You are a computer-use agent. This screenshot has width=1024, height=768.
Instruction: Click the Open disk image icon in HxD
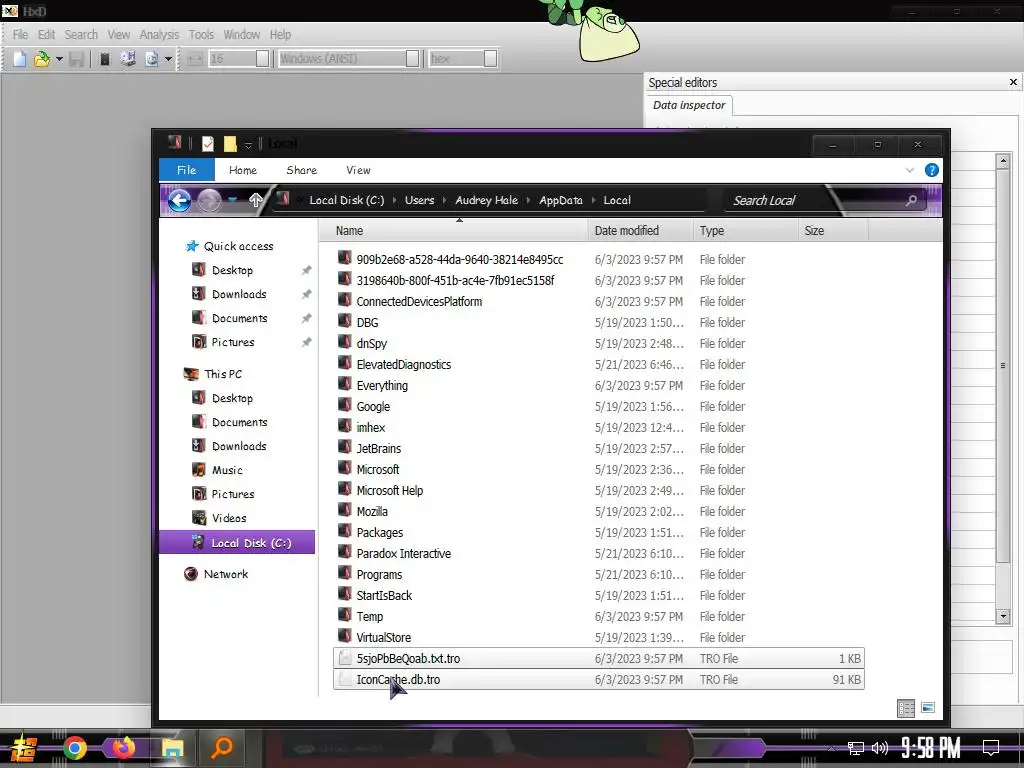pos(152,59)
